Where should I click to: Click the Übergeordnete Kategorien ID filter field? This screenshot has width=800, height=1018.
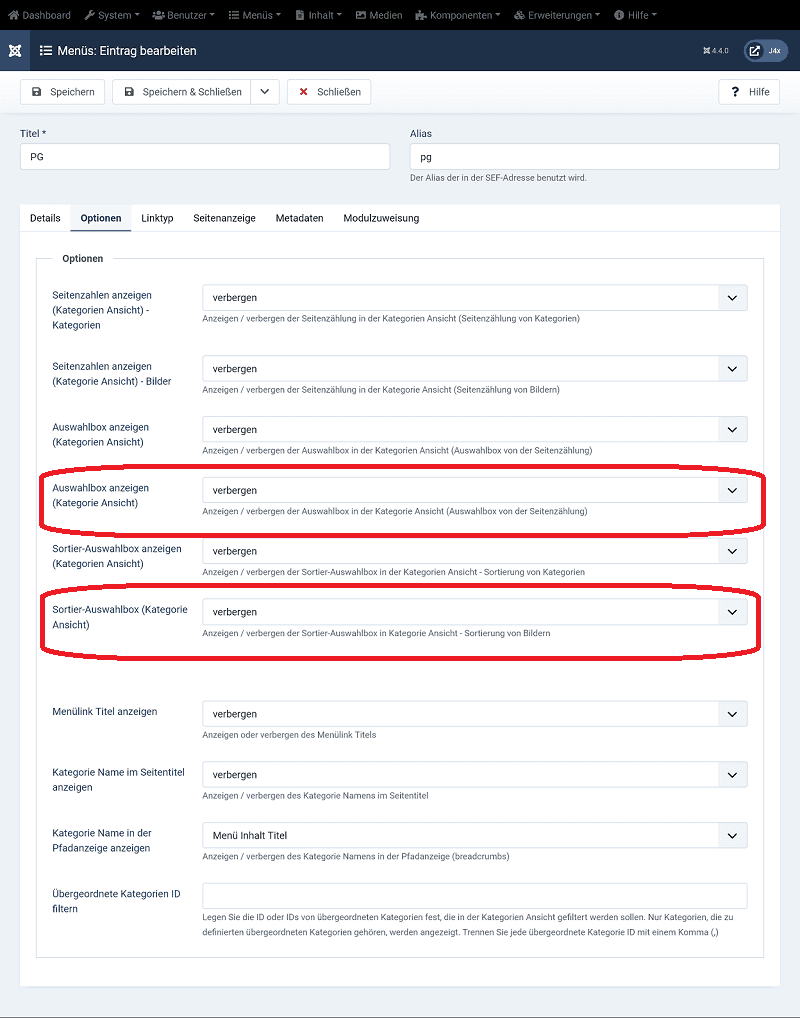point(474,896)
